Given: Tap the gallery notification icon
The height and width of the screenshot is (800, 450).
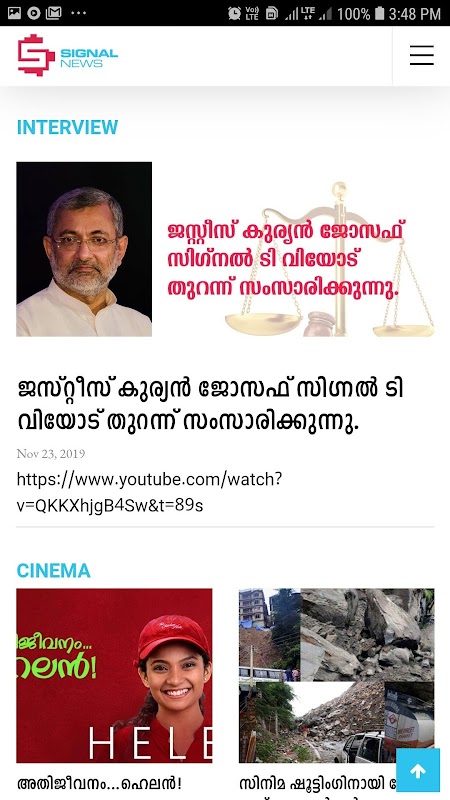Looking at the screenshot, I should (x=14, y=13).
